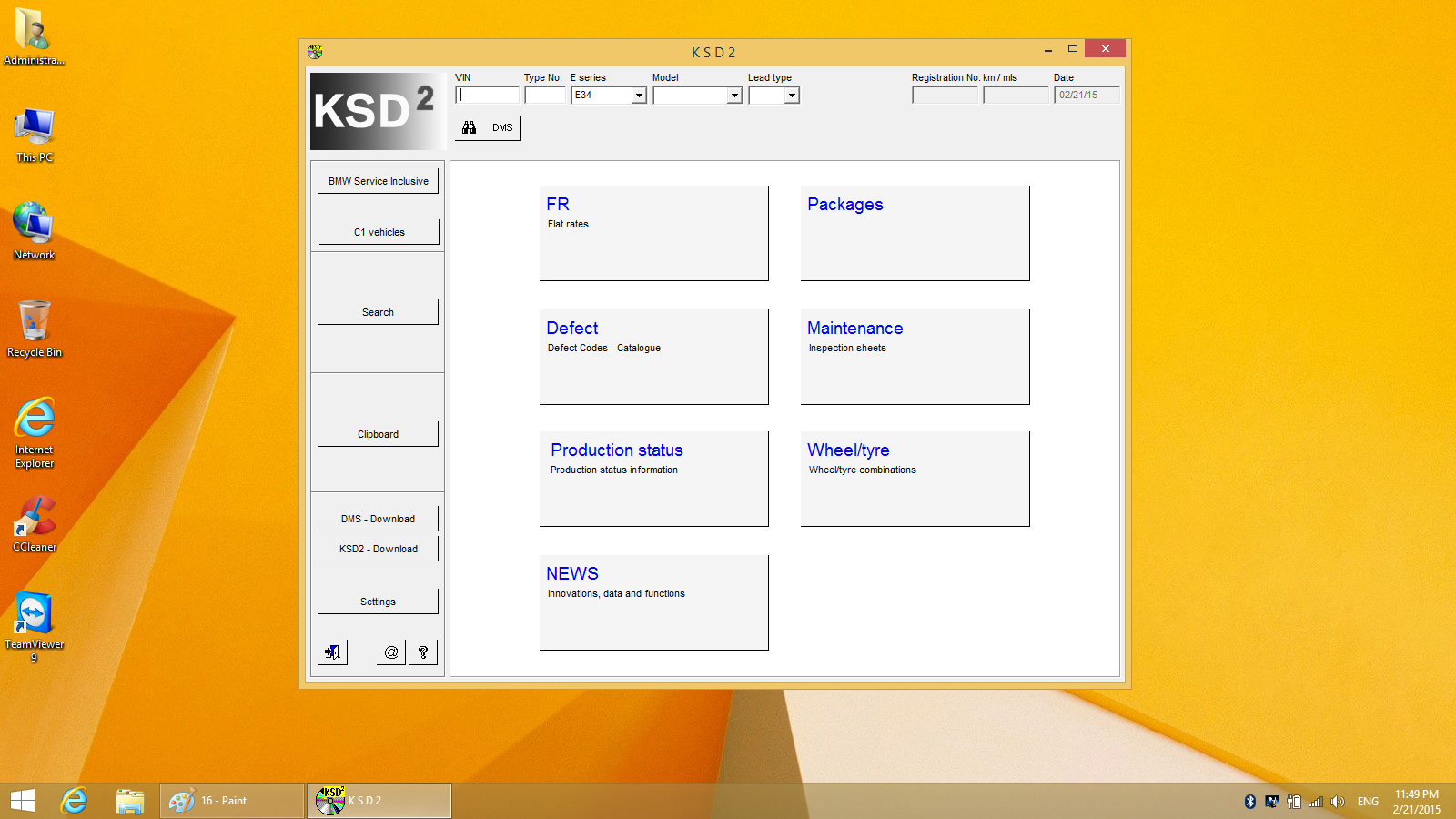Click the KSD2 - Download button
Screen dimensions: 1456x819
379,549
